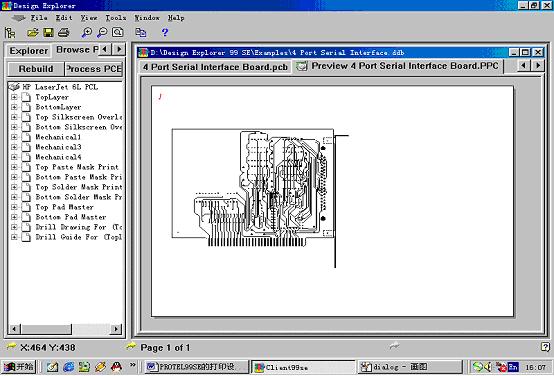Image resolution: width=554 pixels, height=376 pixels.
Task: Expand the Mechanical1 tree node
Action: click(14, 137)
